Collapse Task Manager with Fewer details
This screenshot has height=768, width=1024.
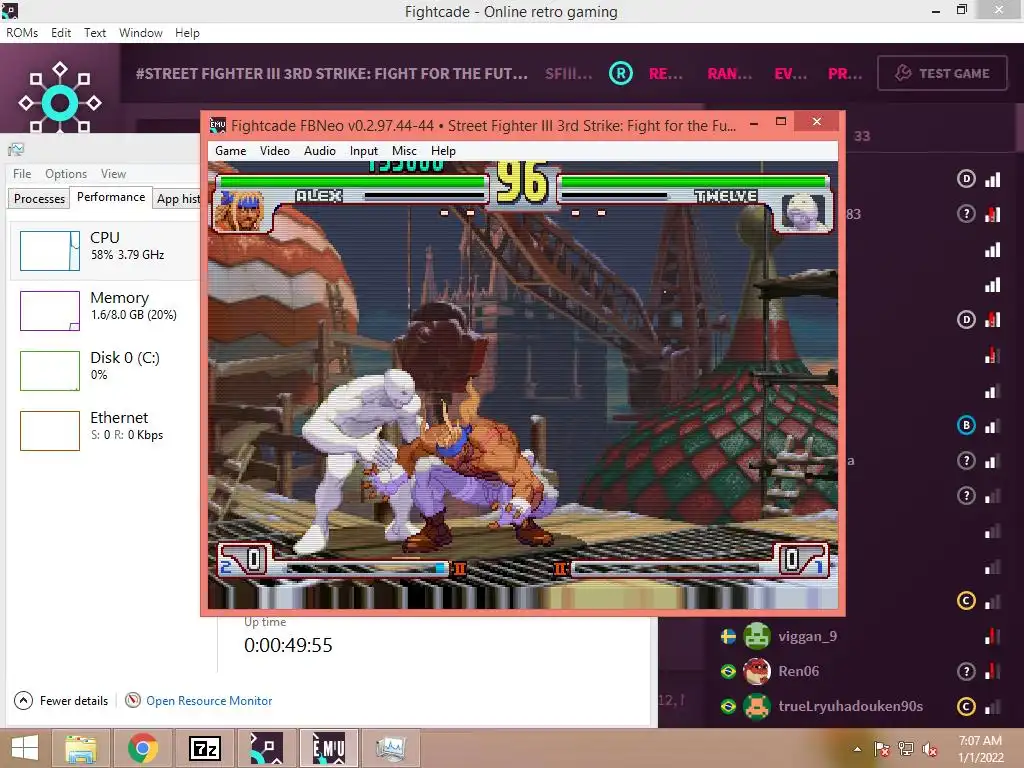click(61, 701)
